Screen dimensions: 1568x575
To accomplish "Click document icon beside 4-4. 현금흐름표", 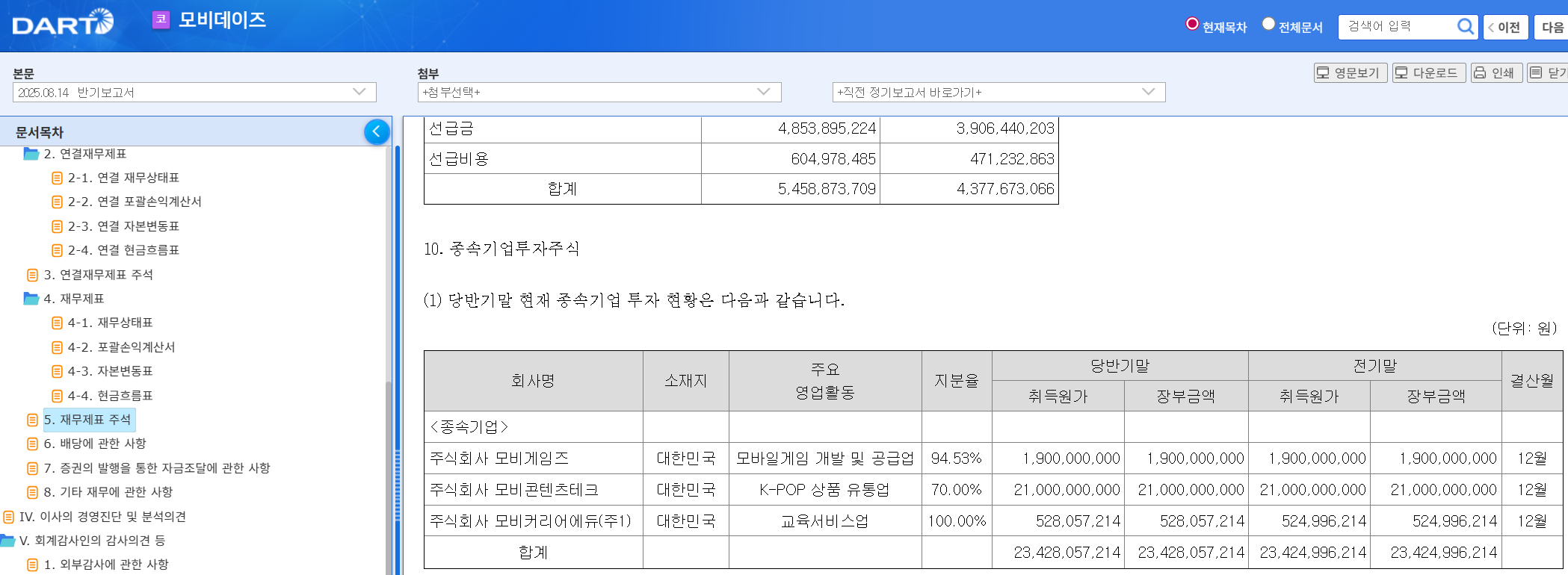I will pos(57,396).
